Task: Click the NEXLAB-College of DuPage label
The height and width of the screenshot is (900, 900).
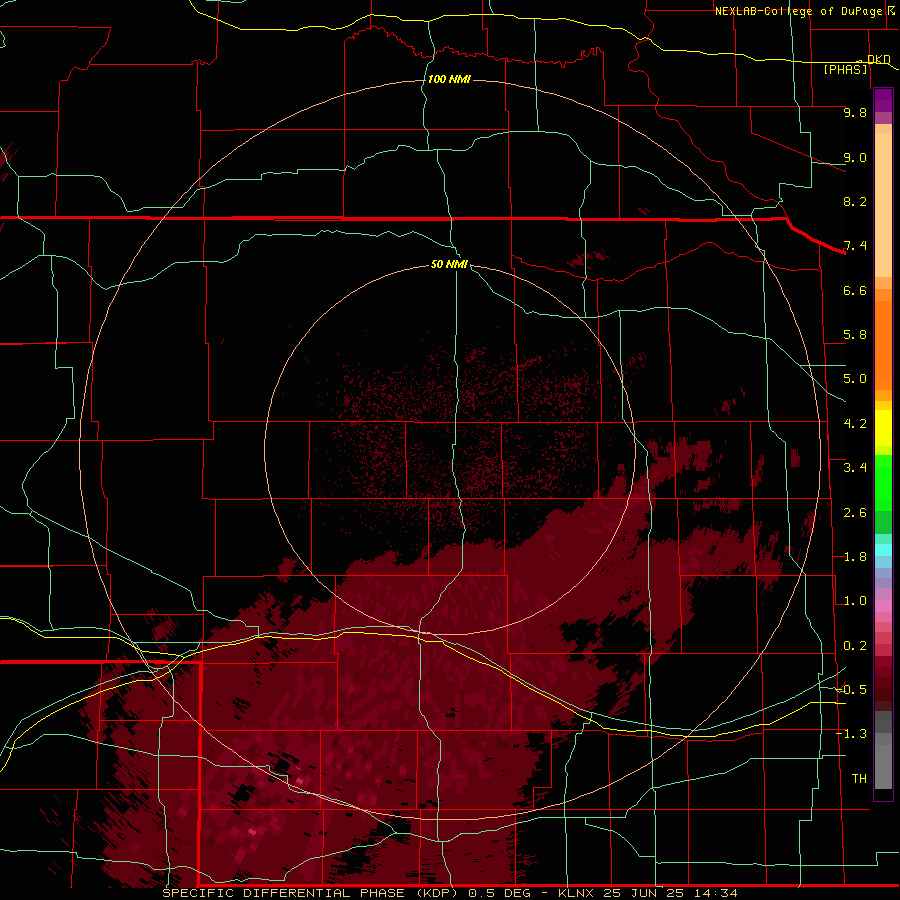Action: tap(798, 11)
